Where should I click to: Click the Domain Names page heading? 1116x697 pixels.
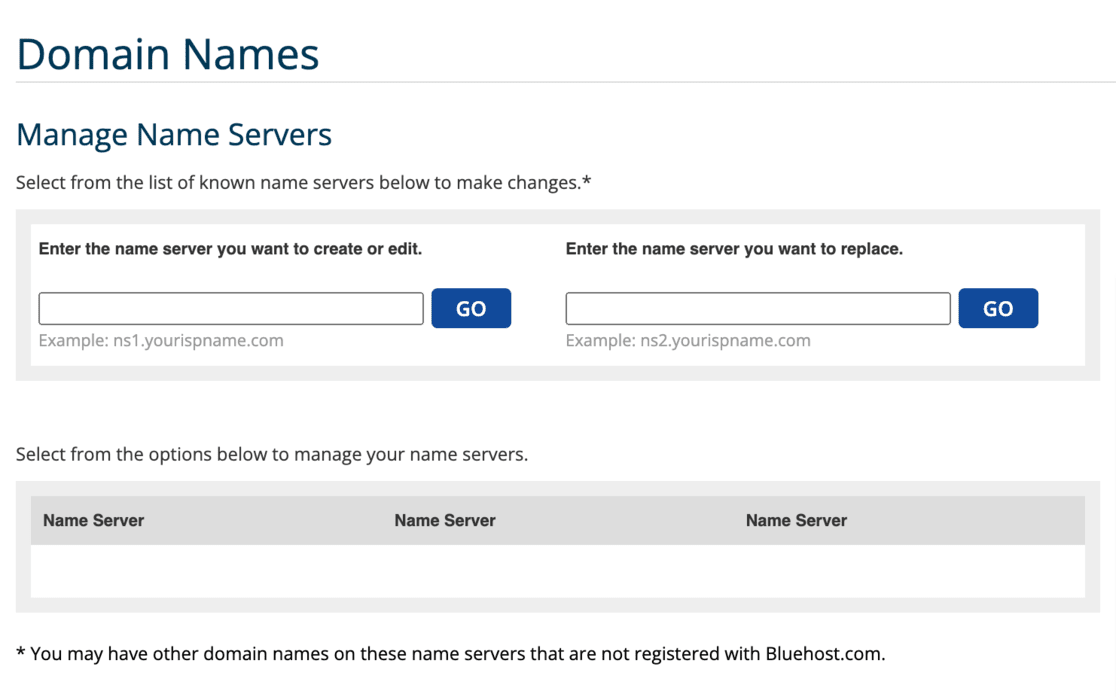click(x=167, y=53)
